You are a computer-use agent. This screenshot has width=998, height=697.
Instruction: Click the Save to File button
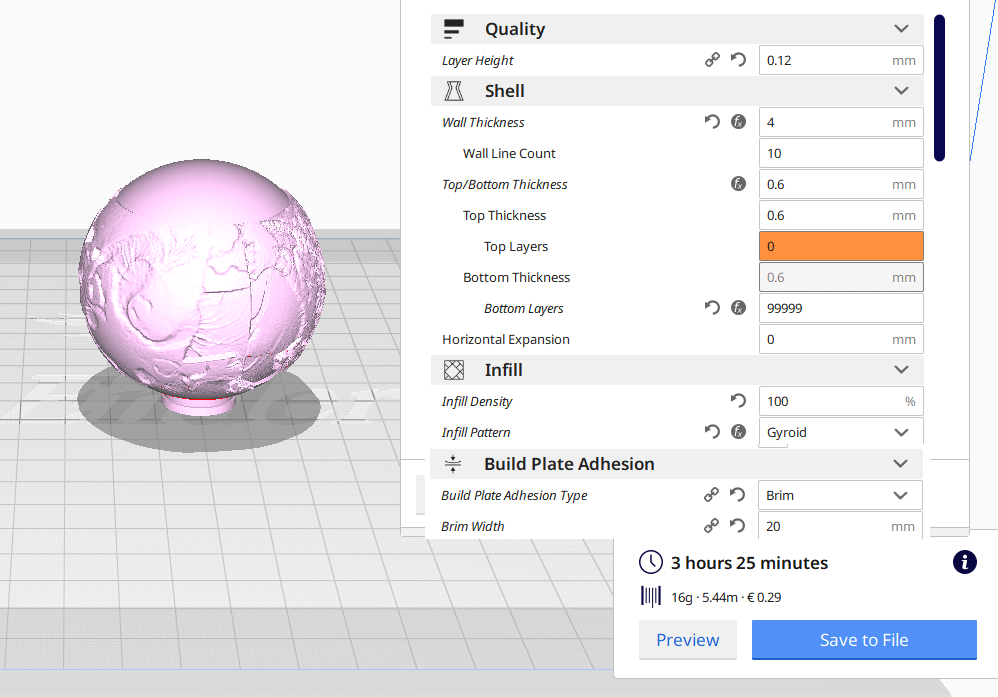click(x=864, y=640)
